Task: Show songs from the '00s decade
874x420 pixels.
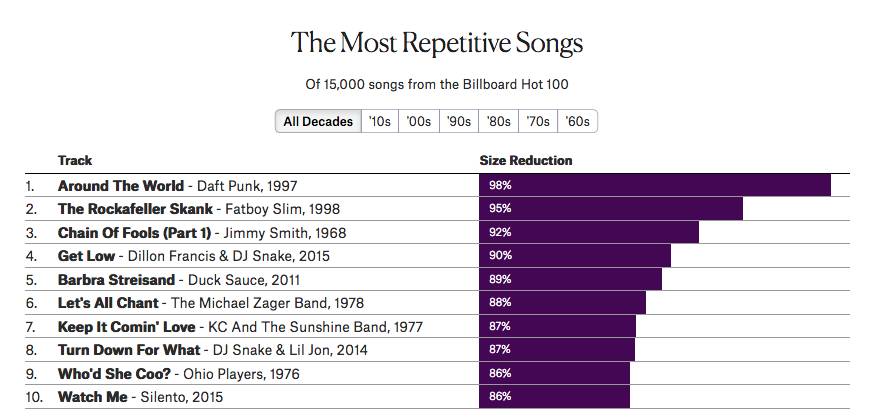Action: pyautogui.click(x=419, y=121)
